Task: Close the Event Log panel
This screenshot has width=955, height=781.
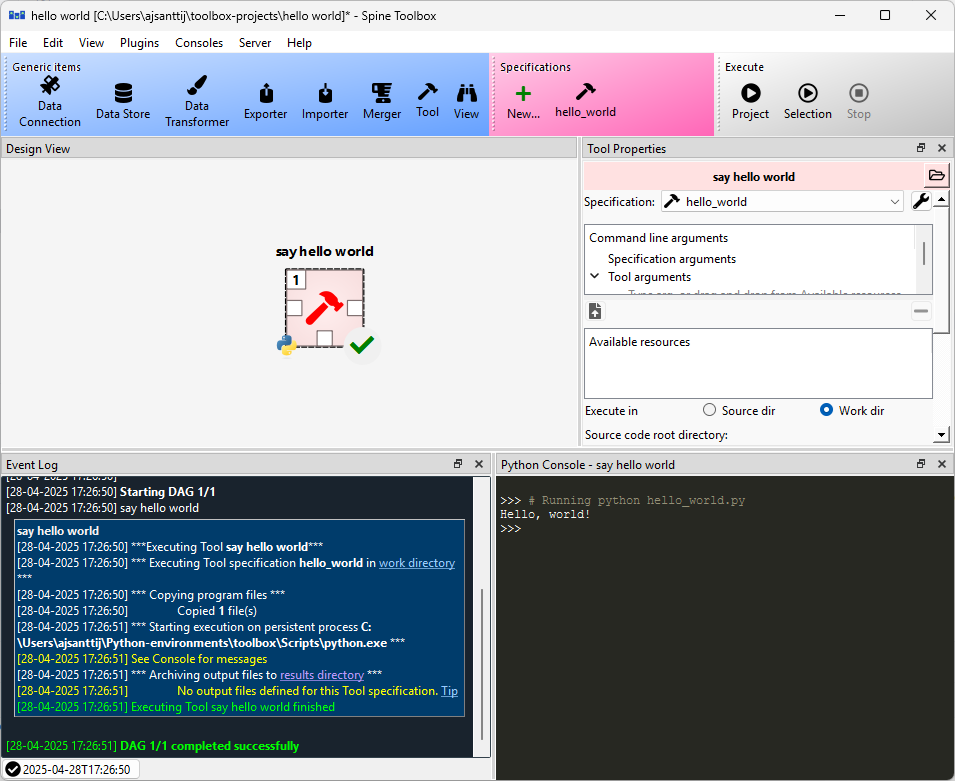Action: (479, 464)
